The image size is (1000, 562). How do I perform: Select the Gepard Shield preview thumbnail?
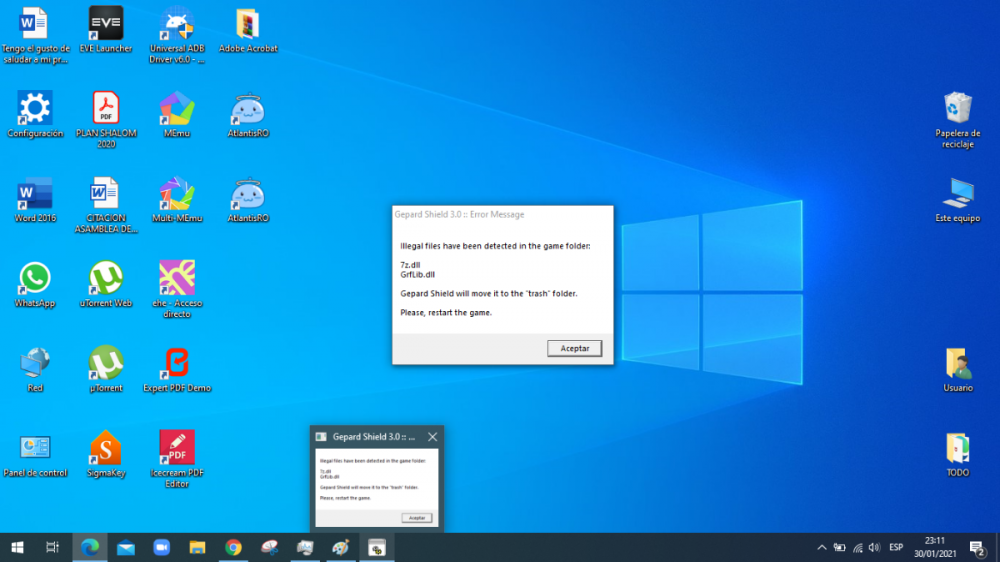click(x=376, y=489)
